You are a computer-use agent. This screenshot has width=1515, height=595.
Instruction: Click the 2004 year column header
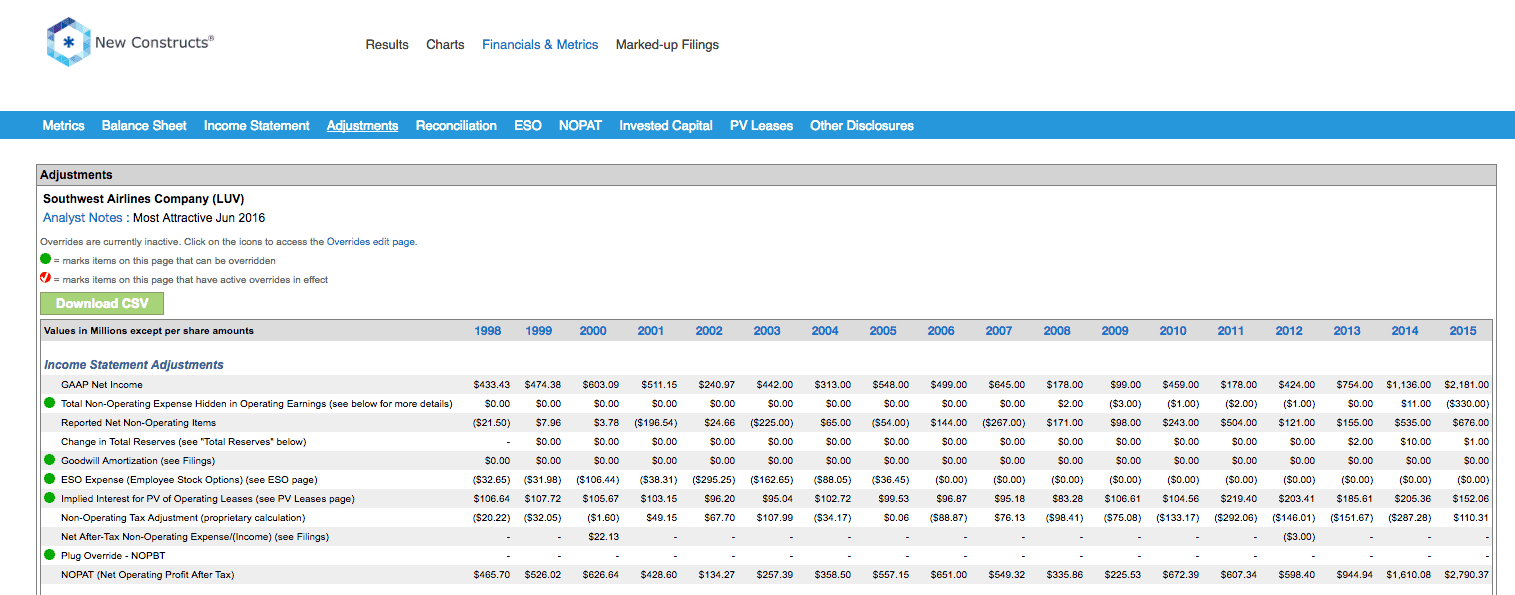click(x=825, y=330)
